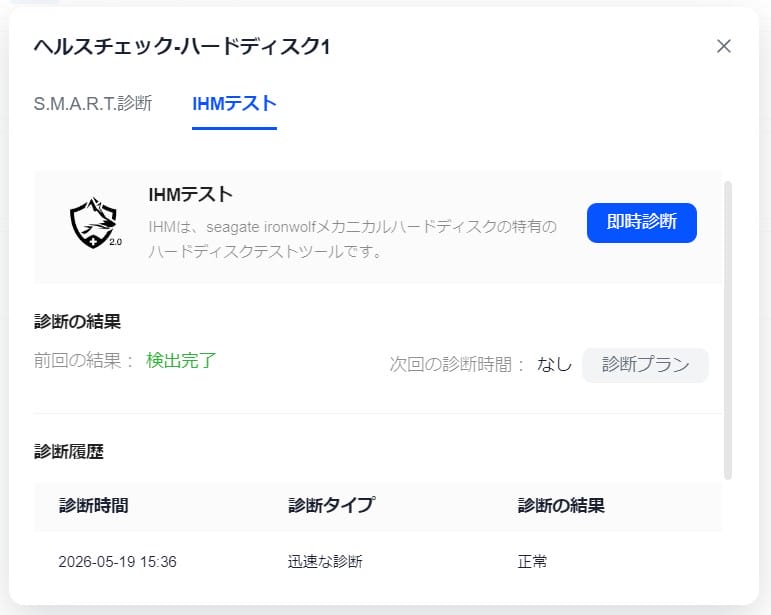Screen dimensions: 771x615
Task: Click the 正常 result cell
Action: (x=532, y=561)
